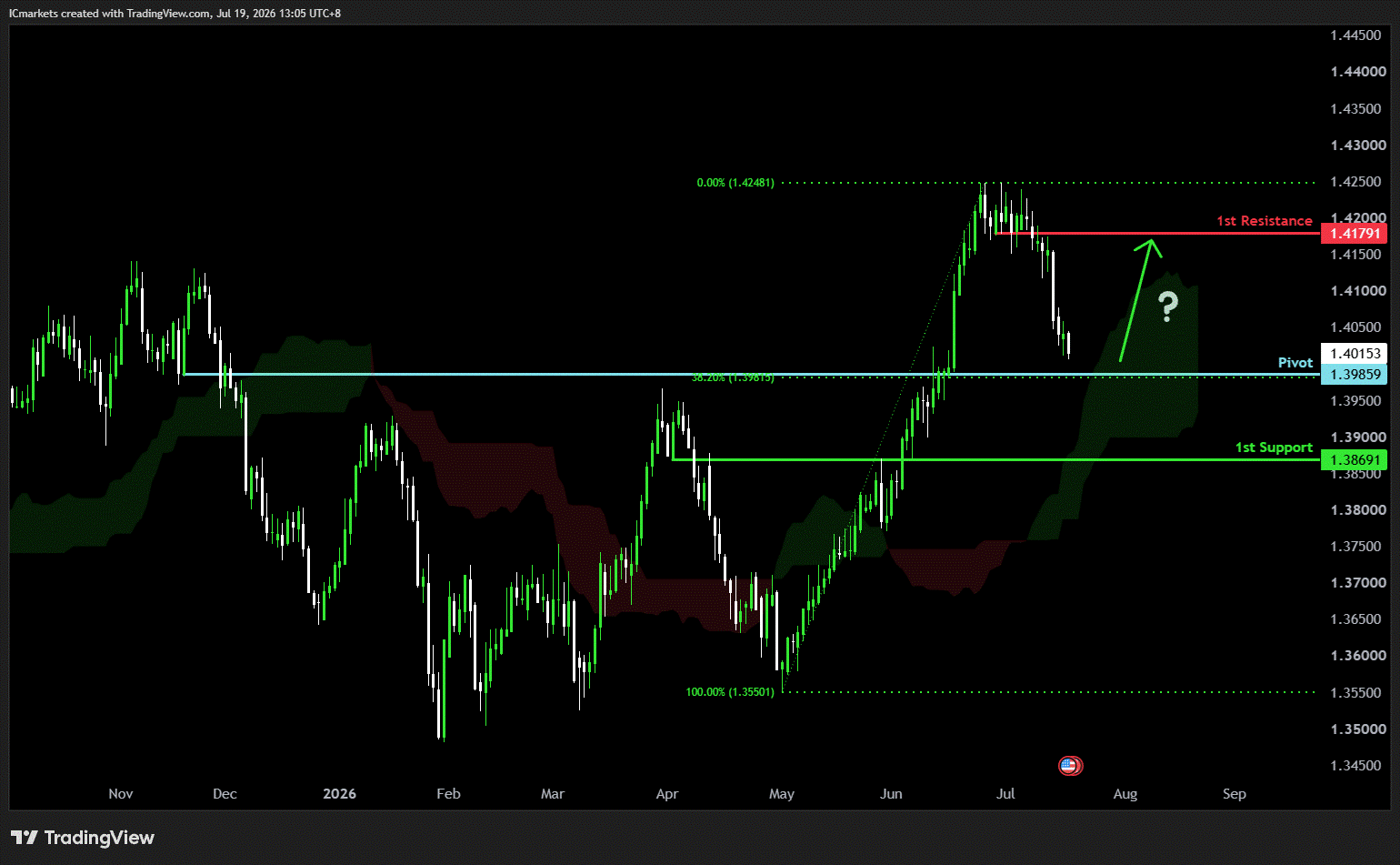The image size is (1400, 865).
Task: Select the 1.39859 pivot price tag
Action: (x=1355, y=375)
